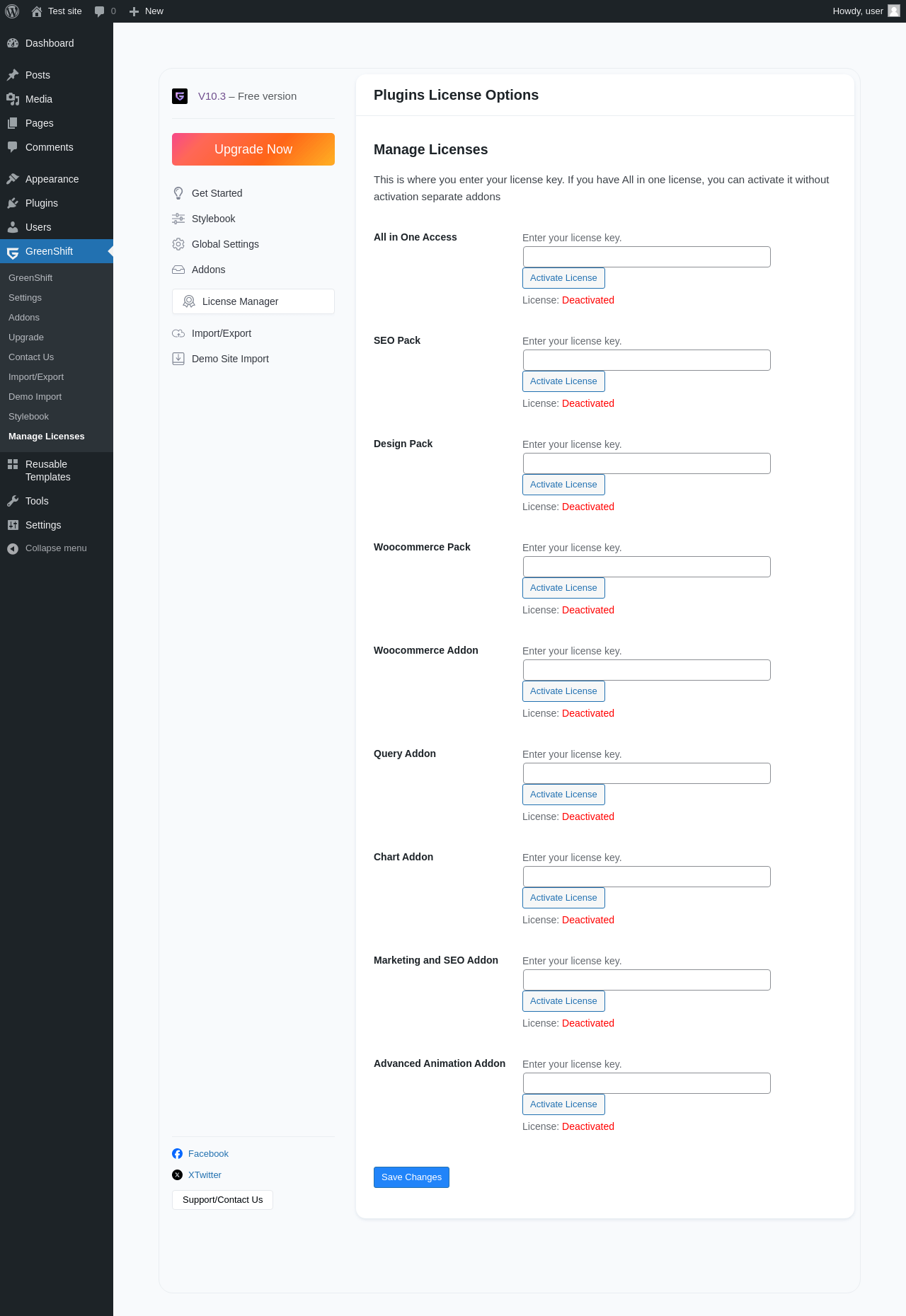Activate License for Design Pack
906x1316 pixels.
[x=563, y=485]
